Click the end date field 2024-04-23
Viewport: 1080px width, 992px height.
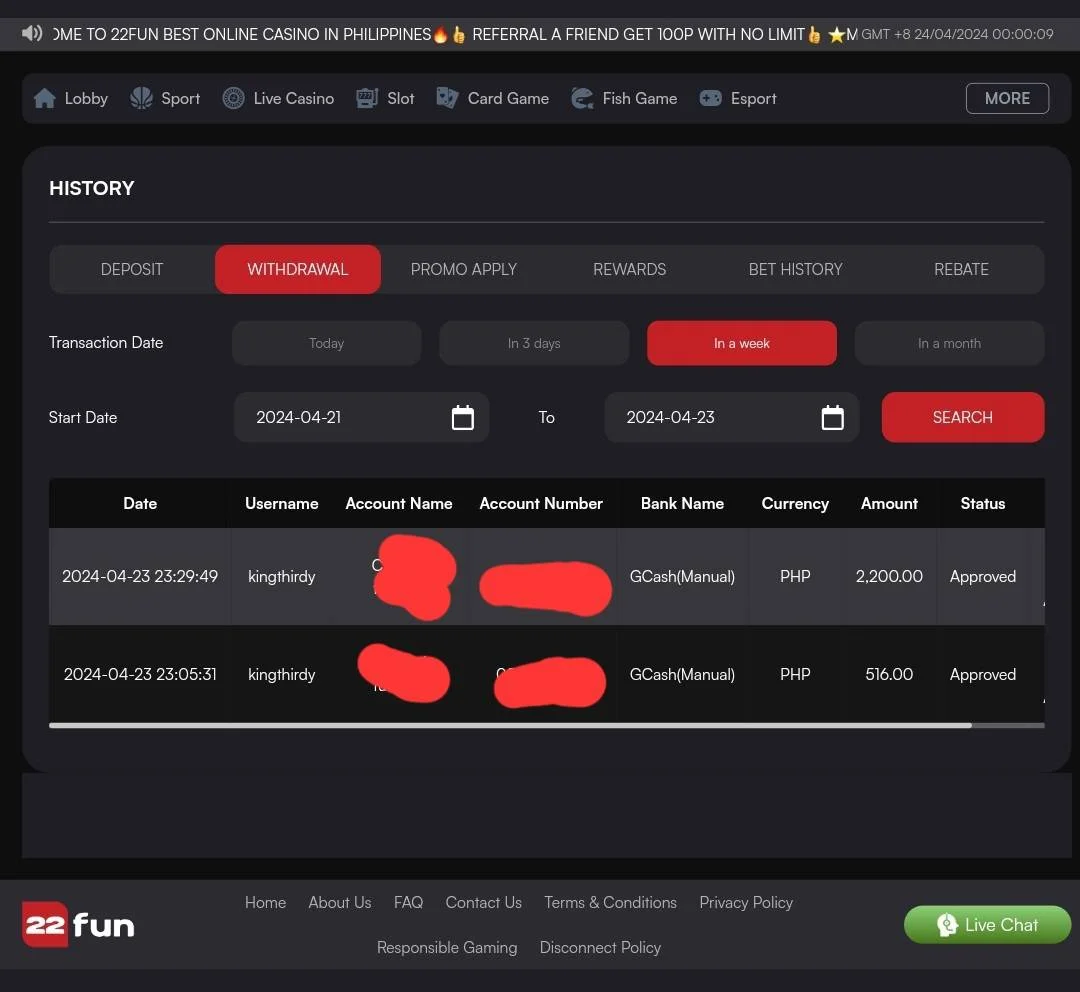click(731, 417)
